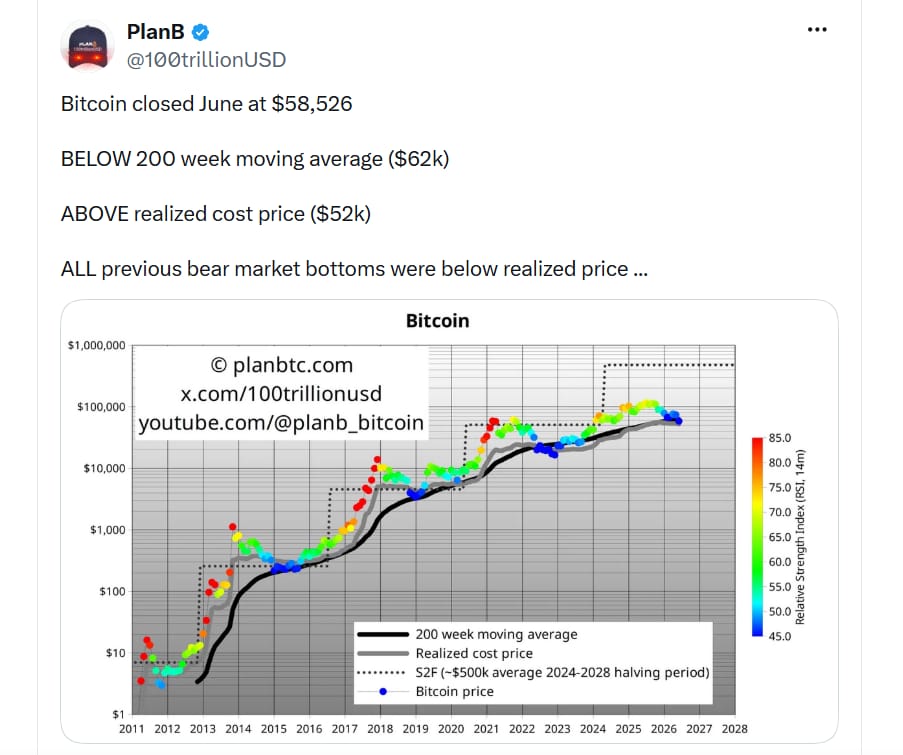
Task: Click the 85.0 value on the RSI scale
Action: pos(780,438)
